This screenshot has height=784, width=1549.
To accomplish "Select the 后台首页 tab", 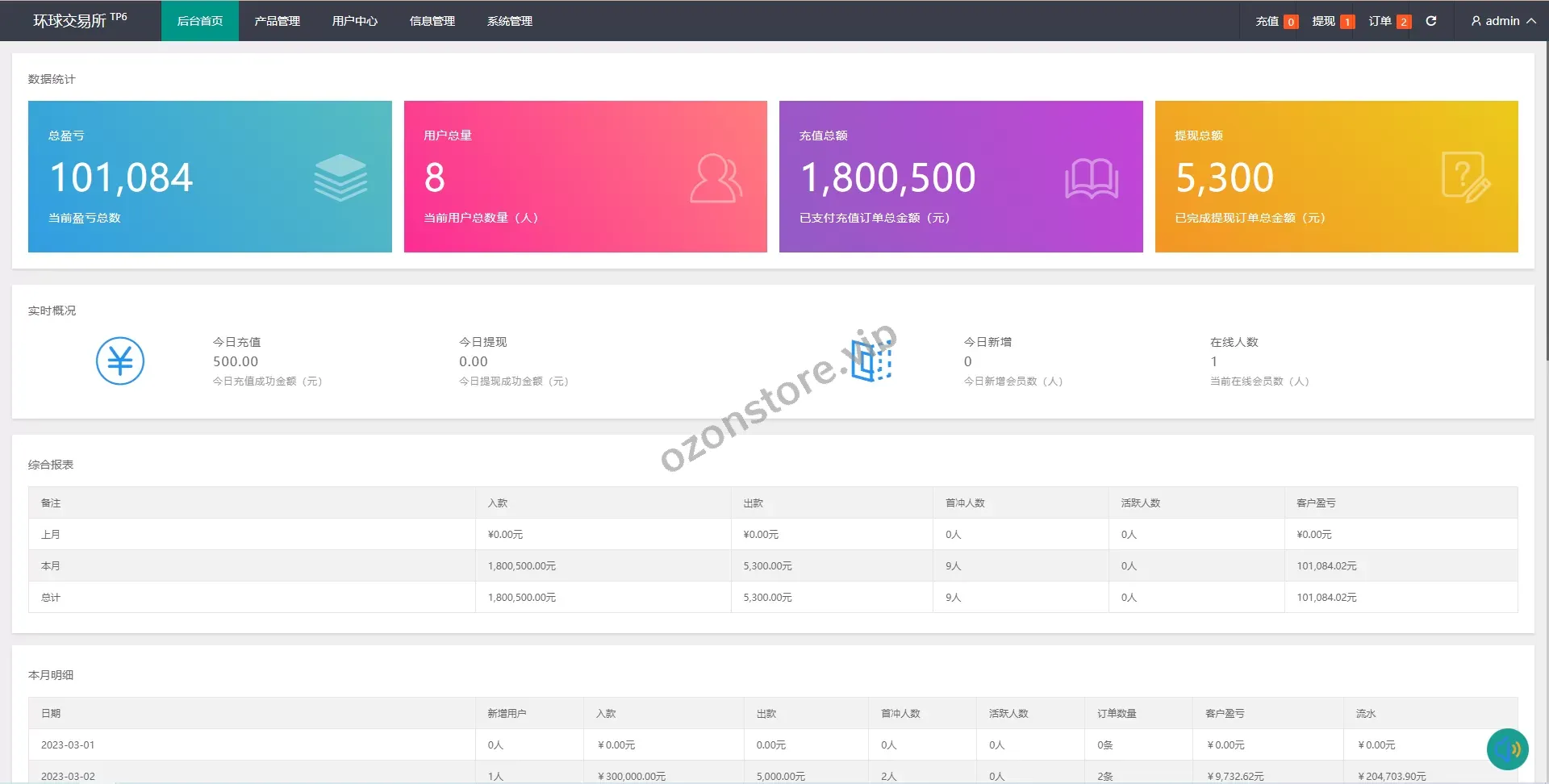I will coord(199,21).
